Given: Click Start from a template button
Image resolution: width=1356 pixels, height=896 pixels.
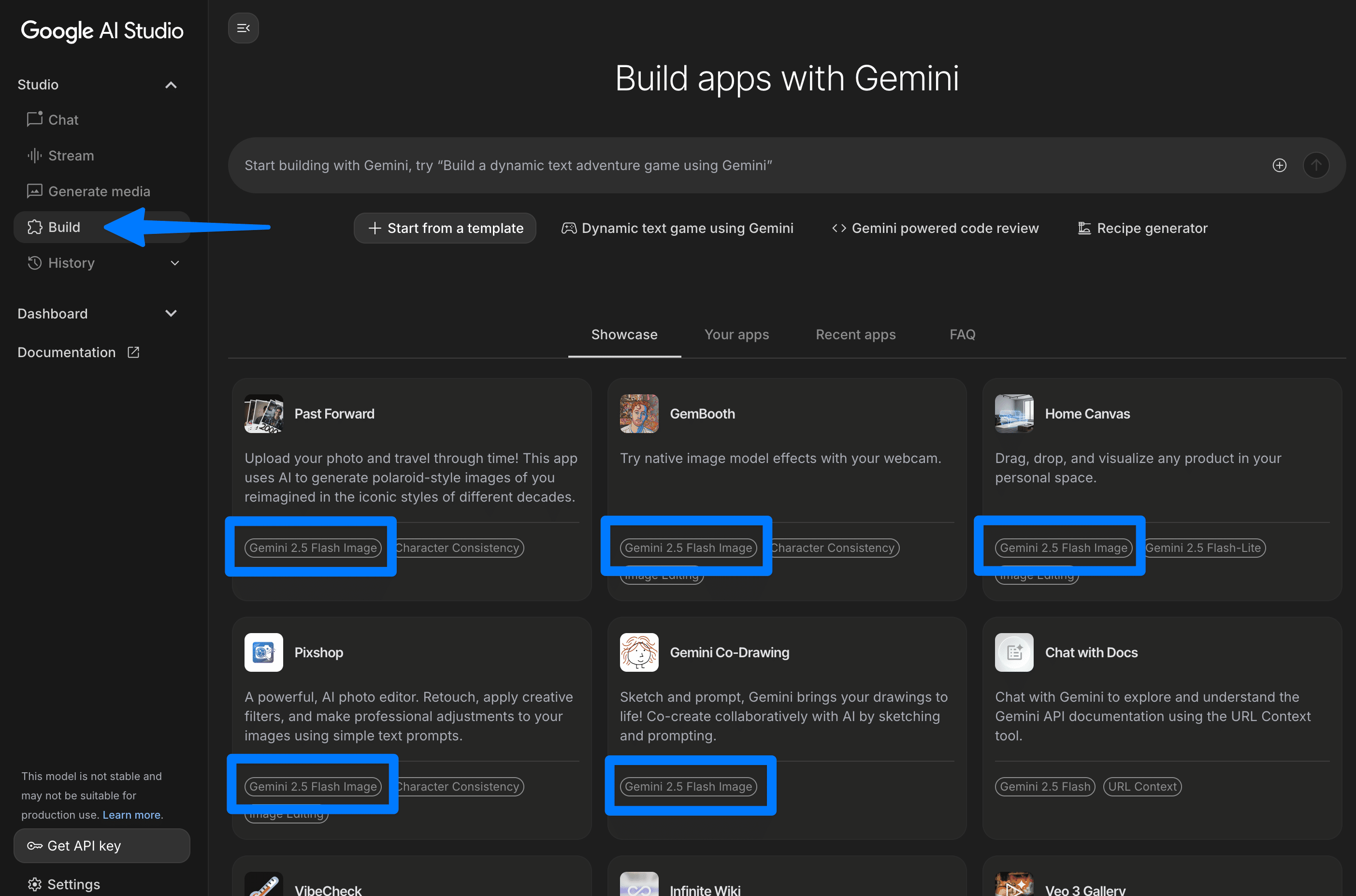Looking at the screenshot, I should click(x=445, y=228).
